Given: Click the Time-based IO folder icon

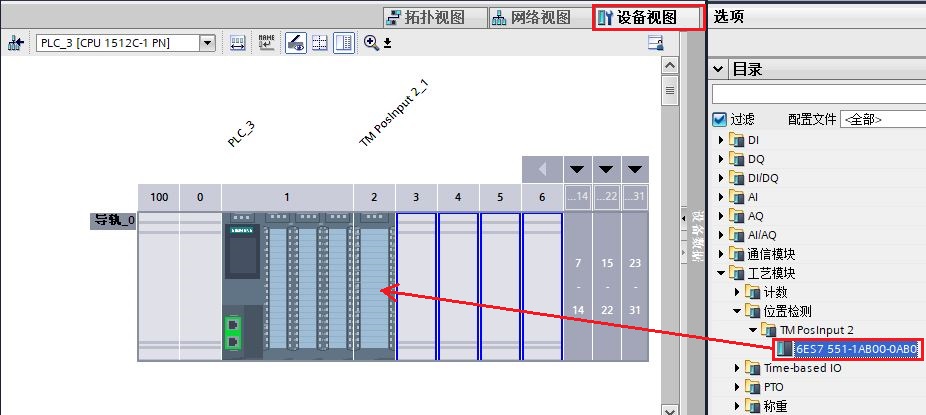Looking at the screenshot, I should (x=752, y=368).
